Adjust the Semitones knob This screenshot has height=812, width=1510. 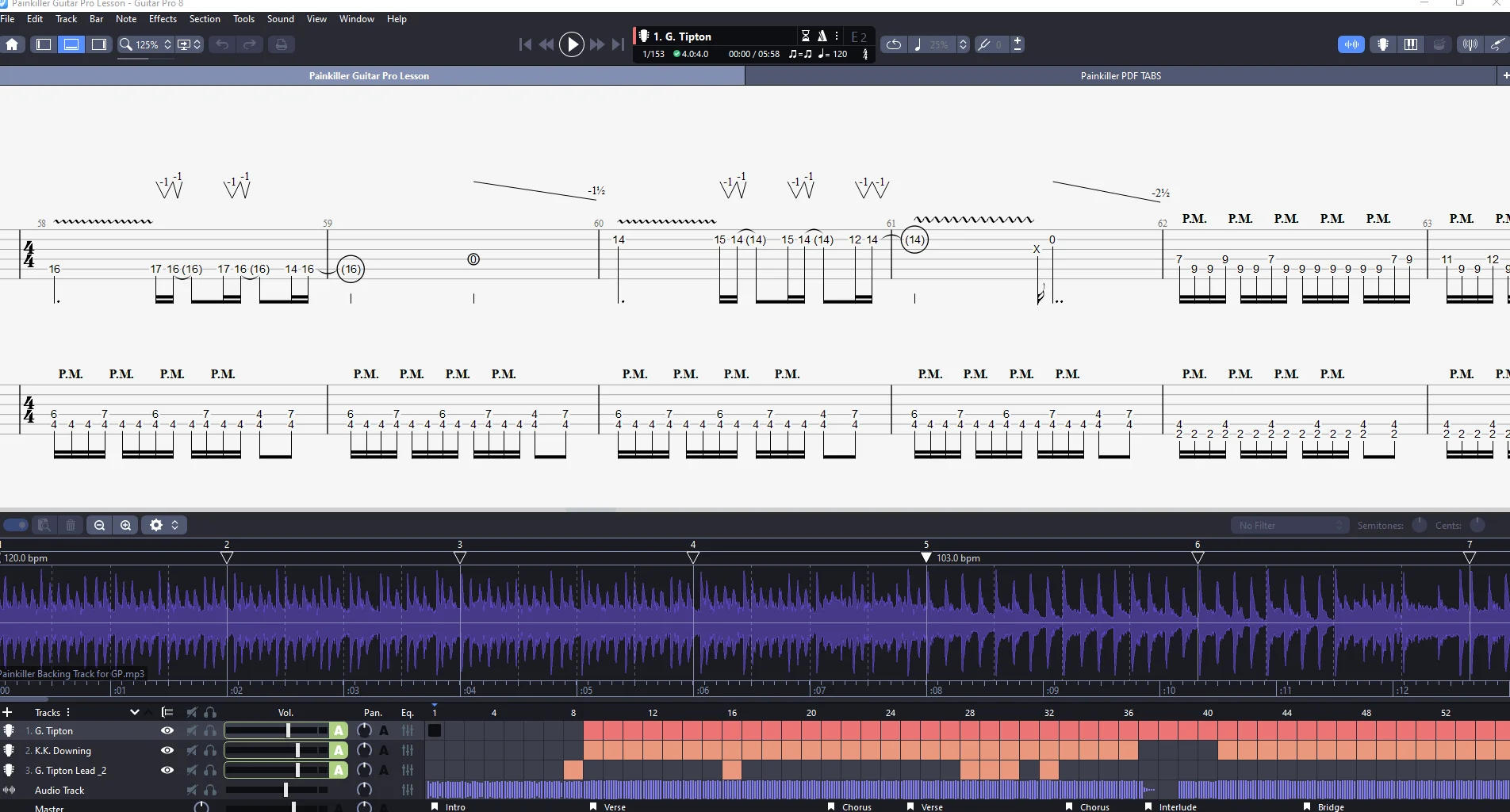1420,525
